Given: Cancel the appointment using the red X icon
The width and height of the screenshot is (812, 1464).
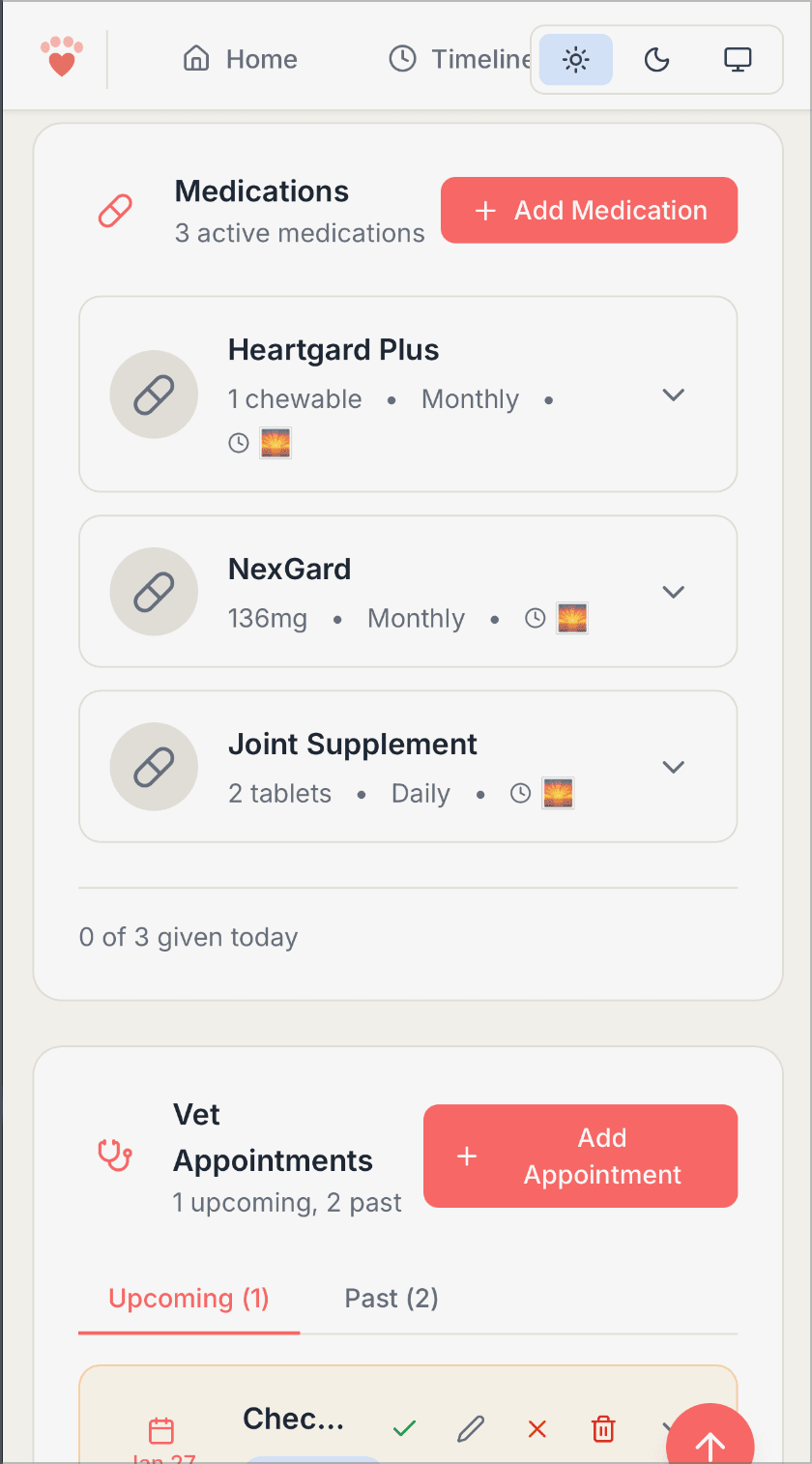Looking at the screenshot, I should pos(536,1428).
